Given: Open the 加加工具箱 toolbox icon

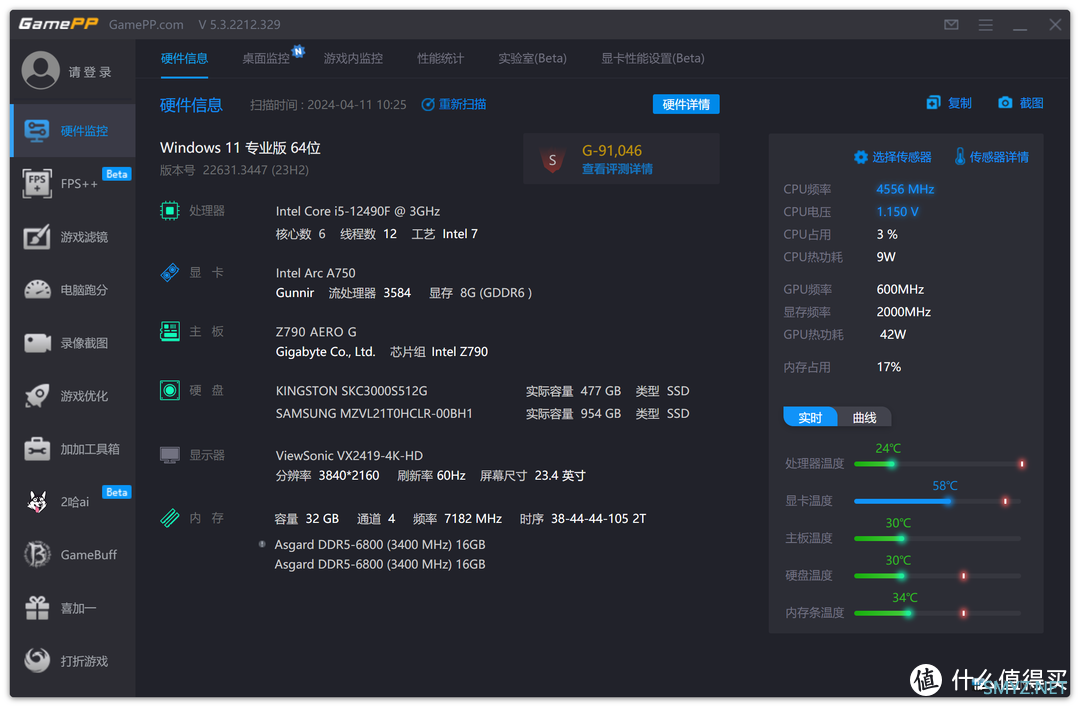Looking at the screenshot, I should coord(37,449).
